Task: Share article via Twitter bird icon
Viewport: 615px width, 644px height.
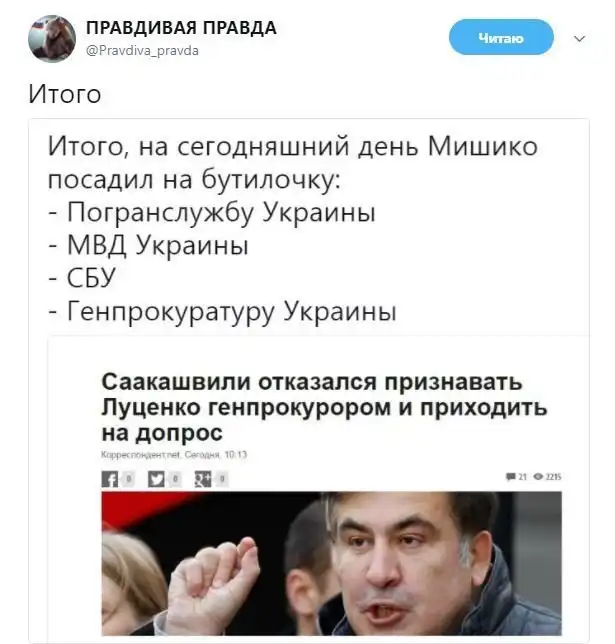Action: [x=156, y=479]
